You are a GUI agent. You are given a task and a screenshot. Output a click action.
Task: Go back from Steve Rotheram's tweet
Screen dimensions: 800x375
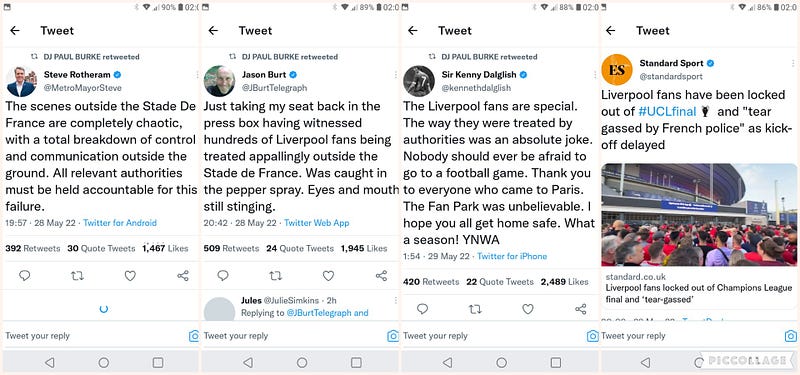(x=15, y=31)
